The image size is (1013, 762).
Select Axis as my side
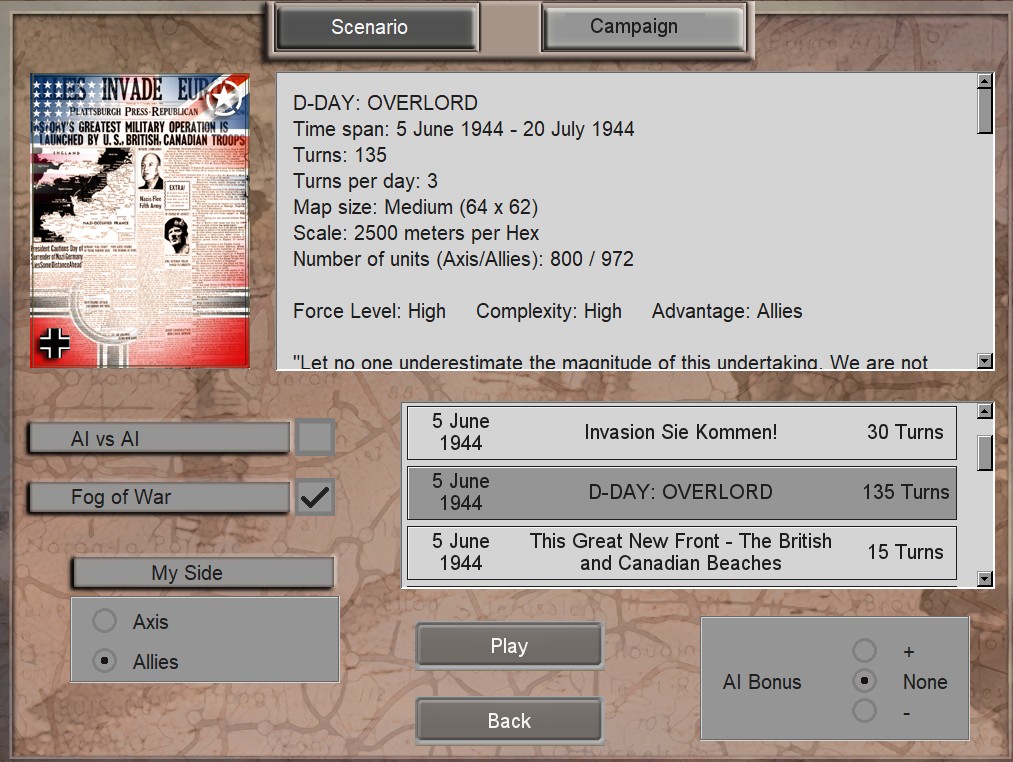pyautogui.click(x=105, y=622)
